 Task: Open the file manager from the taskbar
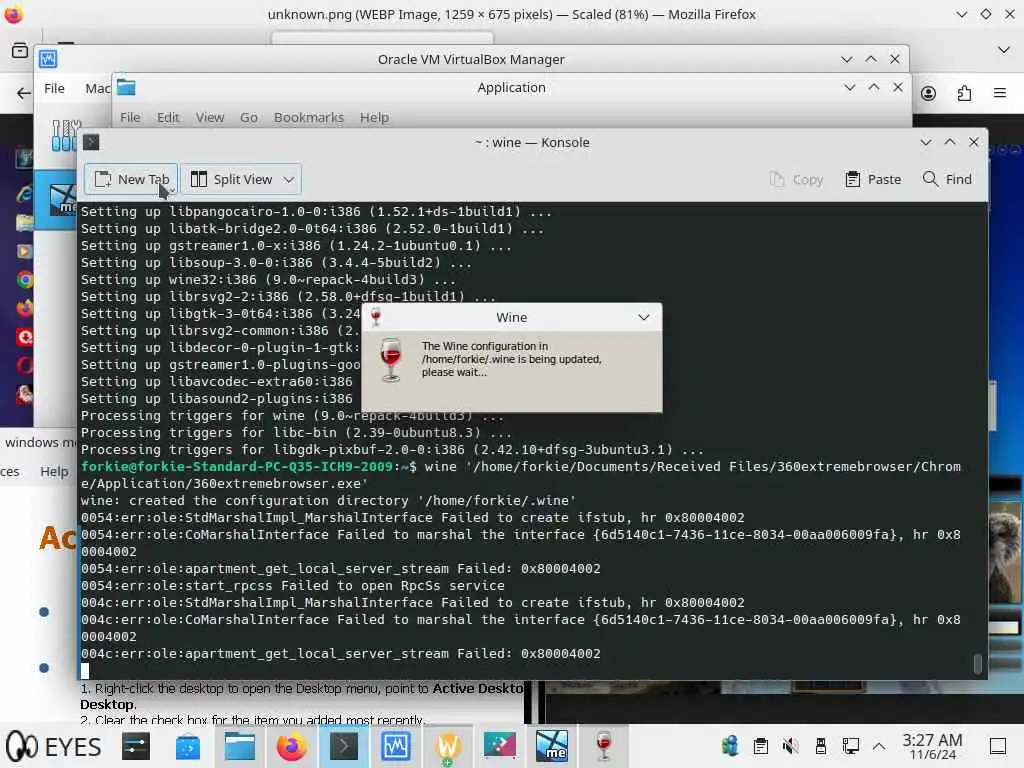pos(240,746)
